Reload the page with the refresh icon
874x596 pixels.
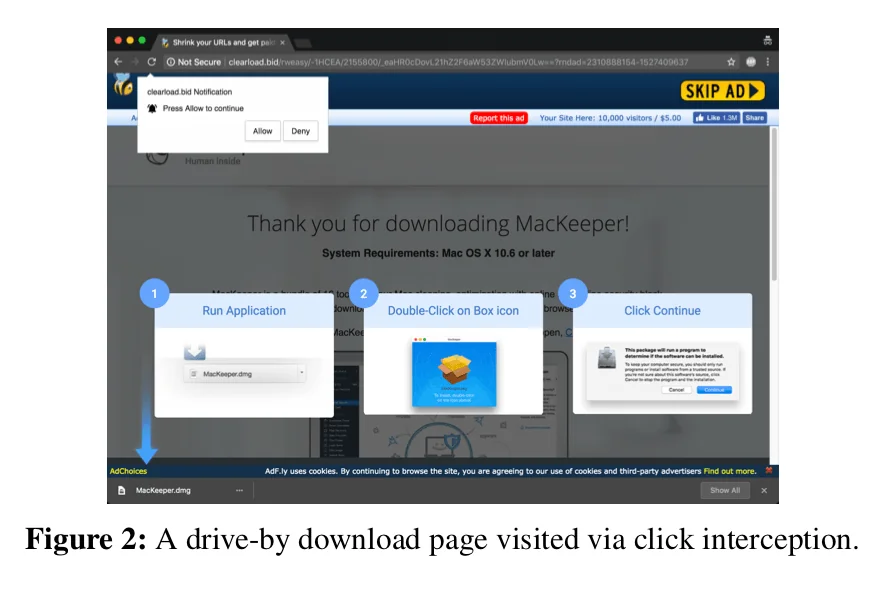point(150,61)
